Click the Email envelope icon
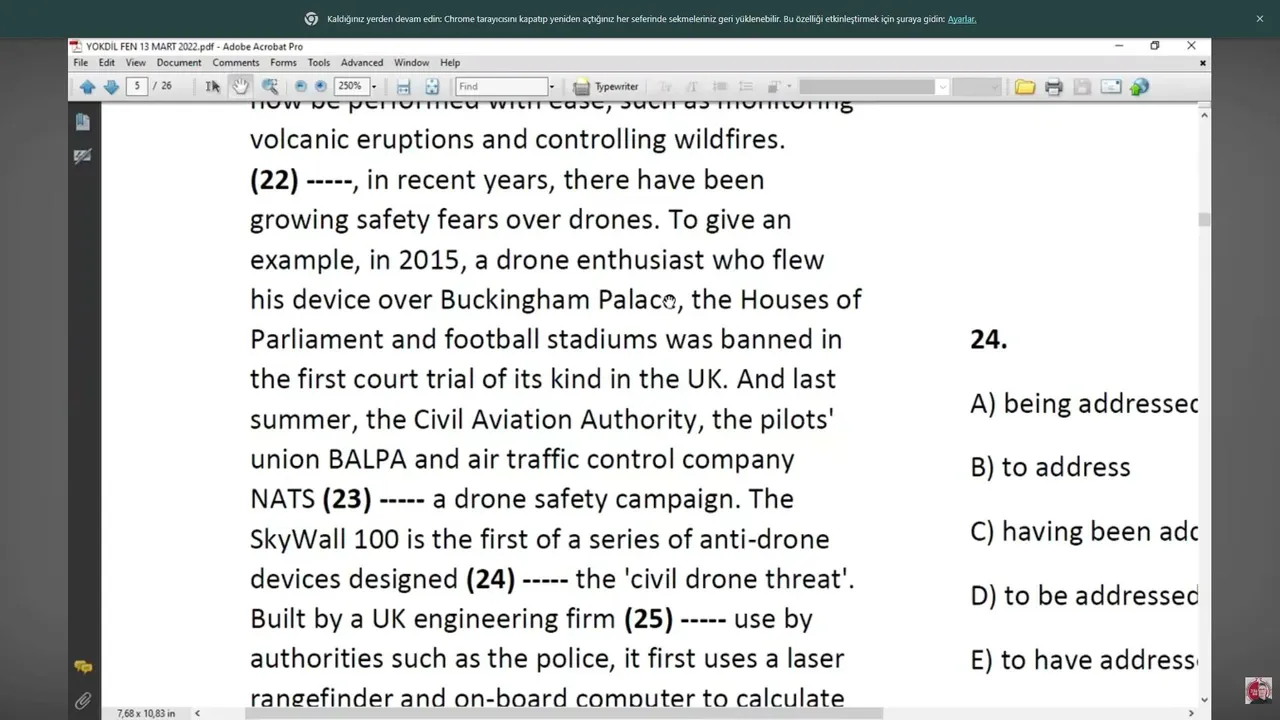This screenshot has width=1280, height=720. pos(1111,87)
